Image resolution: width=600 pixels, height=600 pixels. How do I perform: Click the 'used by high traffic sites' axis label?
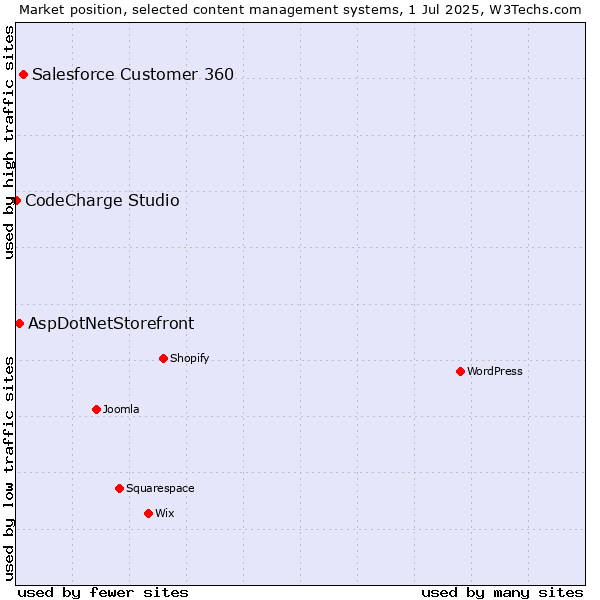click(x=8, y=142)
